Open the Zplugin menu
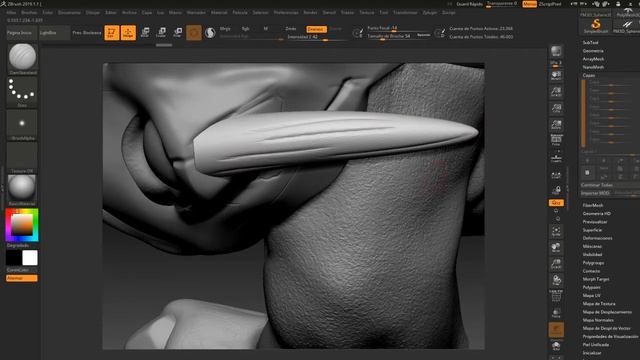The height and width of the screenshot is (360, 640). [x=430, y=13]
